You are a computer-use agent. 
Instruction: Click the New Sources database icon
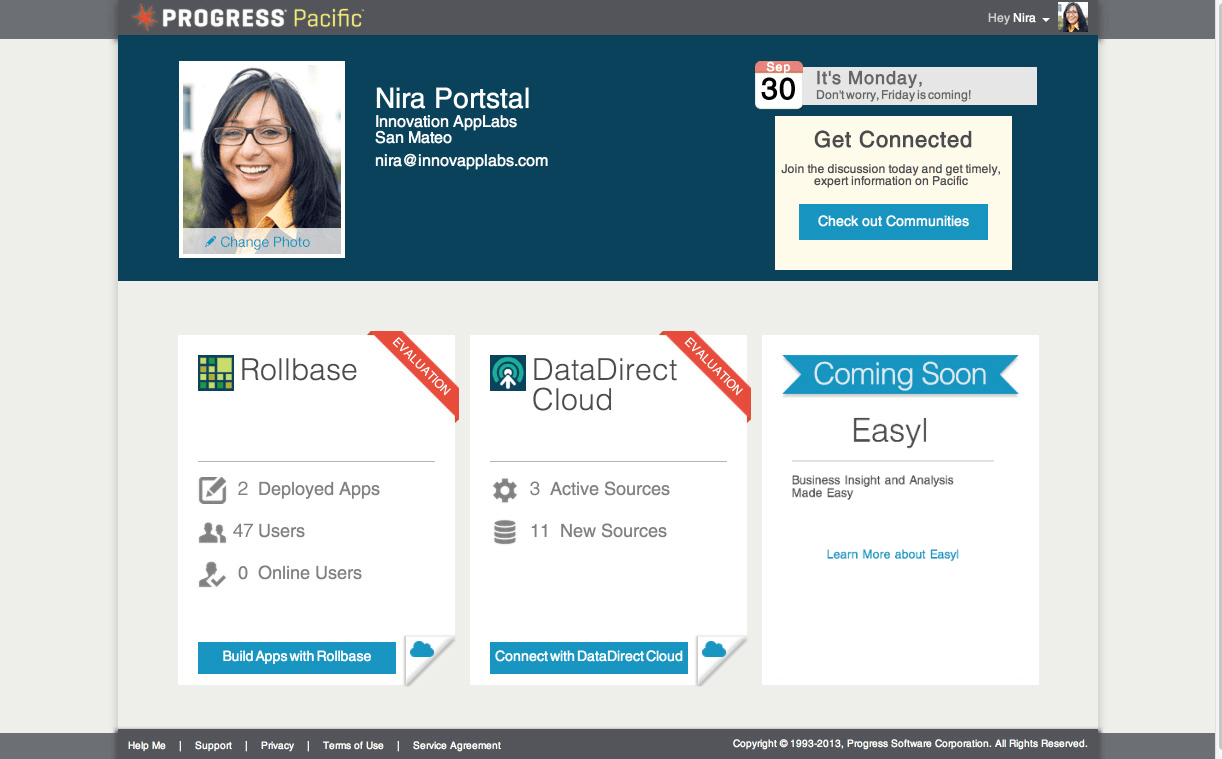pos(505,532)
